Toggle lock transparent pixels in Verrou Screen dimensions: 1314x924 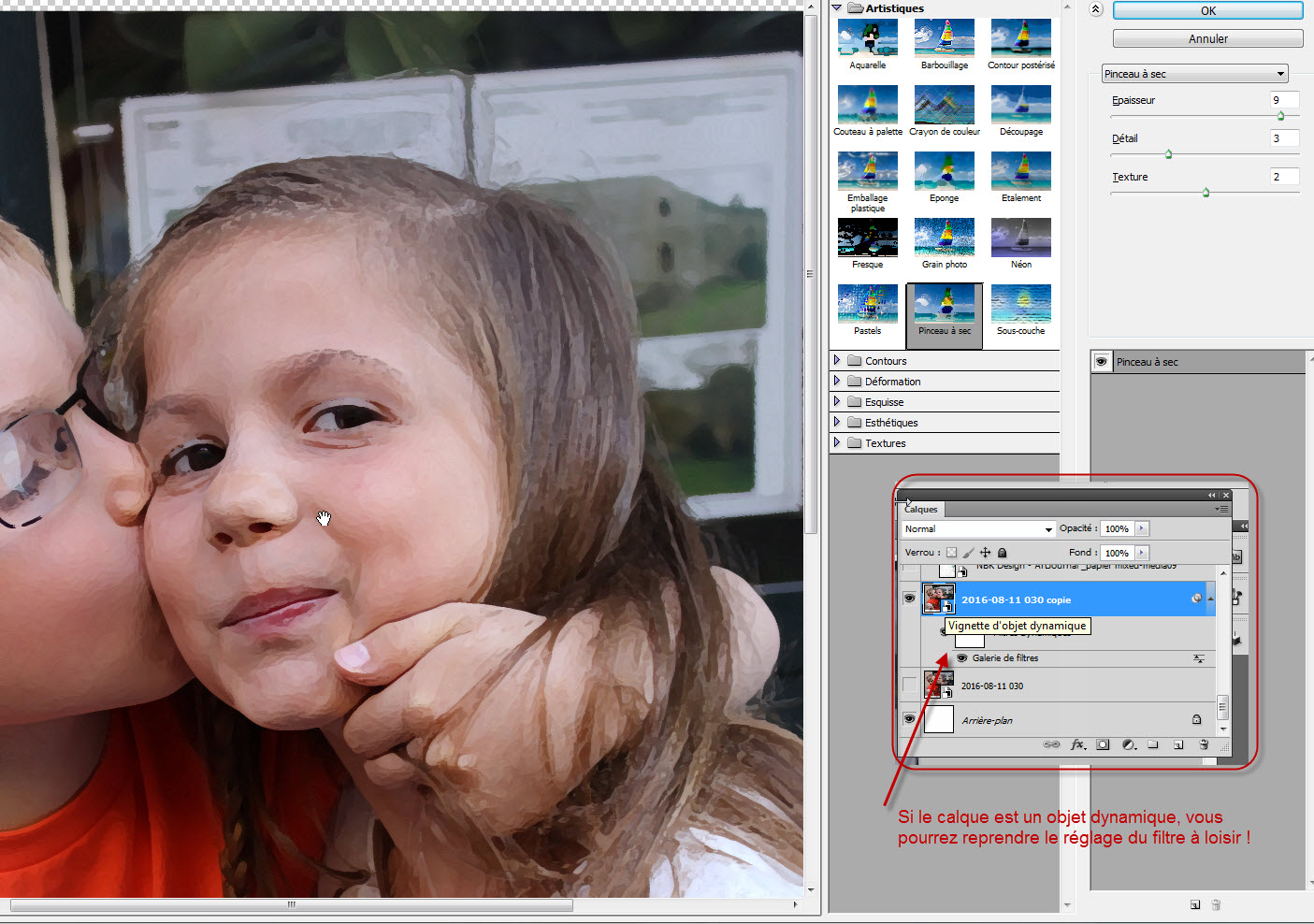point(951,553)
